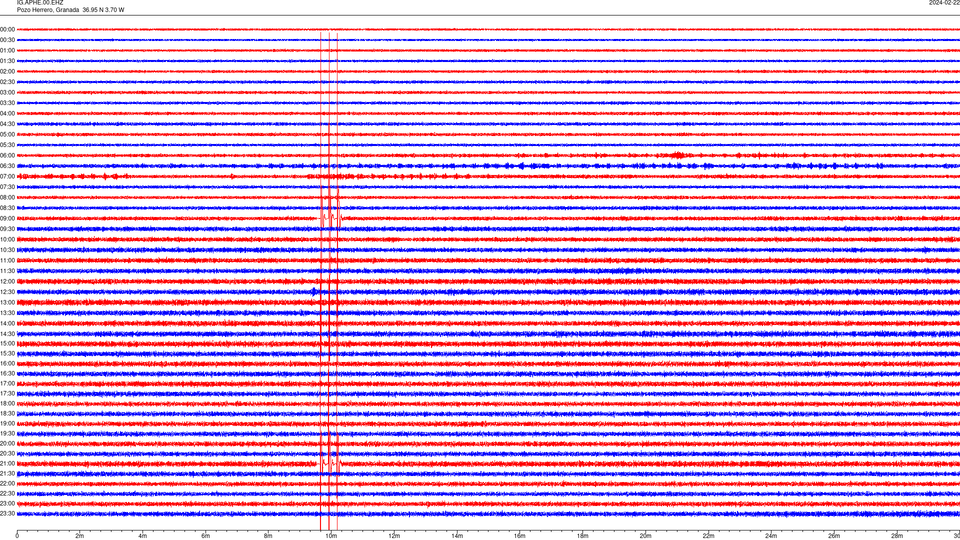Pick the 02:00 time label
960x540 pixels.
(7, 72)
